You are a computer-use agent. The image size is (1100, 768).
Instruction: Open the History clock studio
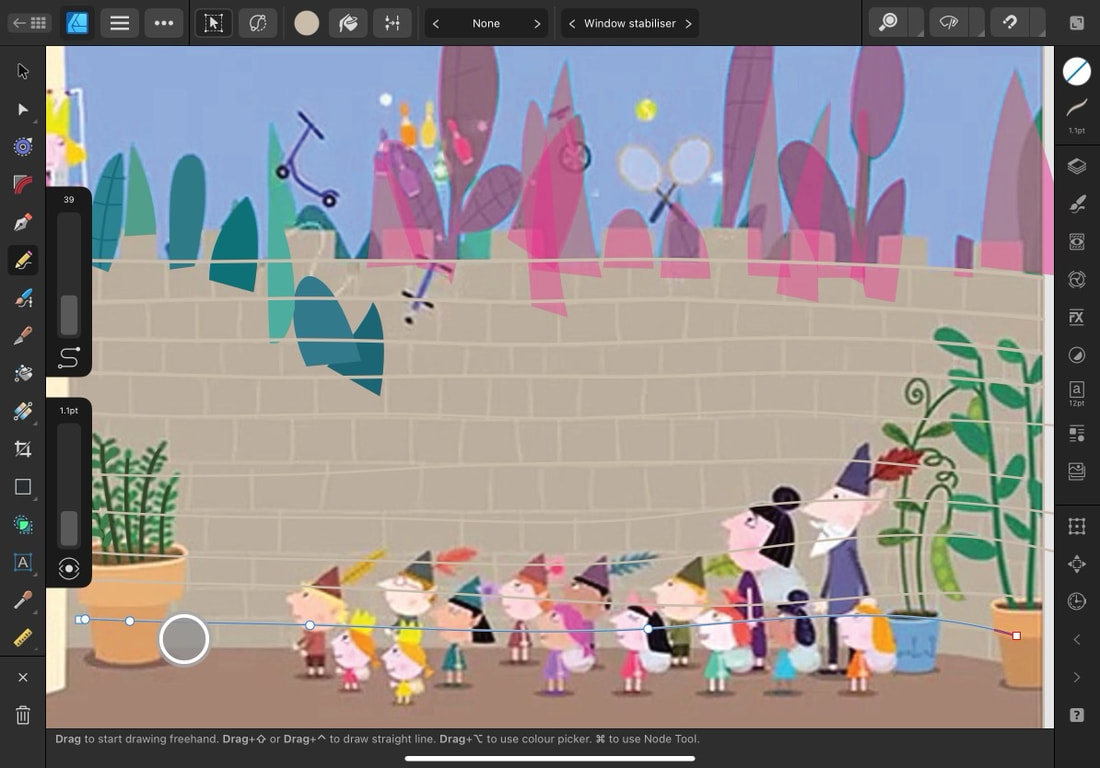pos(1077,601)
